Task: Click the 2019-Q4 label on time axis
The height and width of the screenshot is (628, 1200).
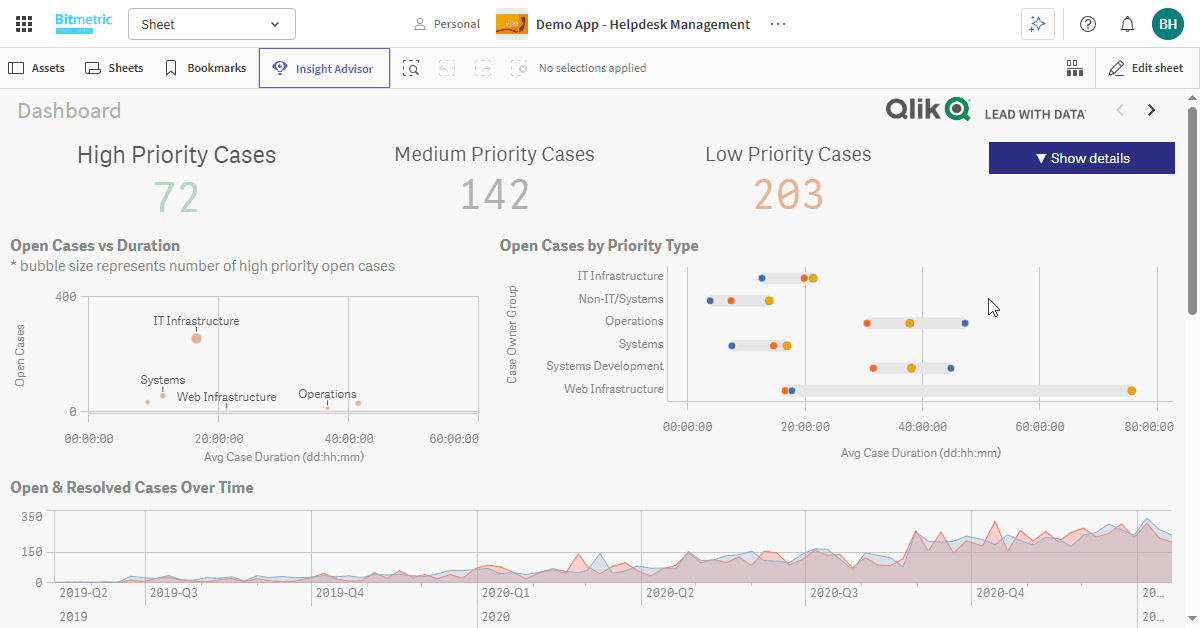Action: pos(341,592)
